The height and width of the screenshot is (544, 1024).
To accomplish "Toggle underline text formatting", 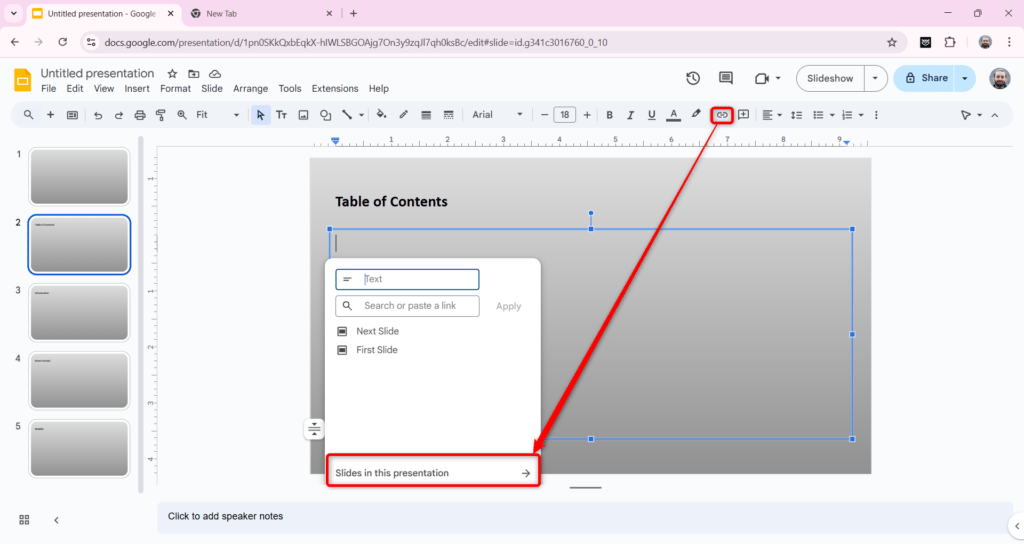I will point(651,115).
